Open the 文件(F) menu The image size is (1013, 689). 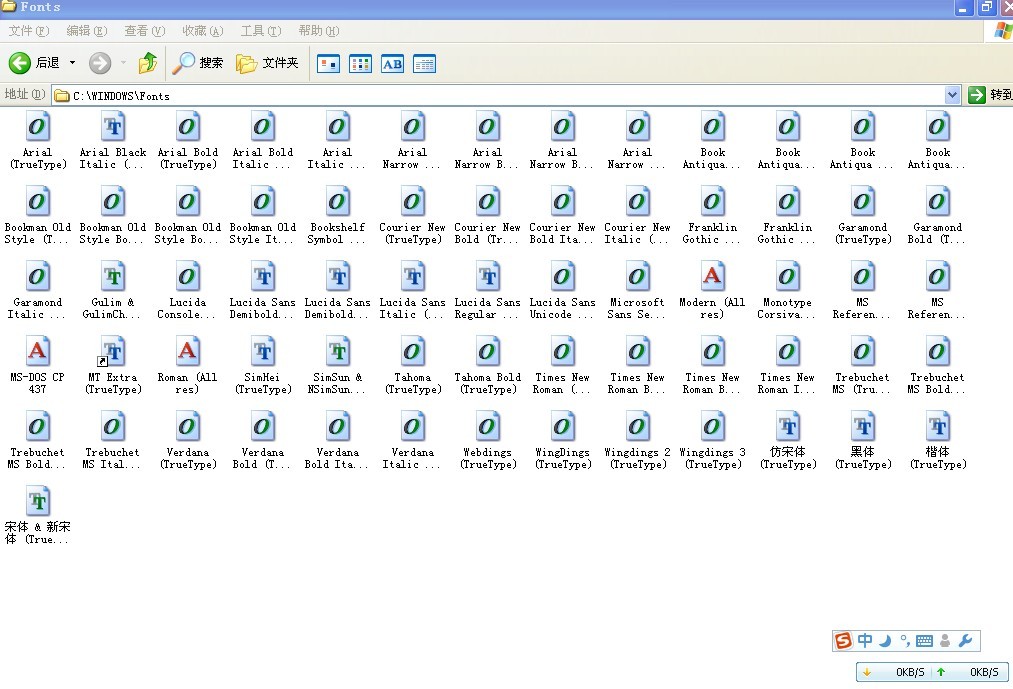[x=29, y=30]
